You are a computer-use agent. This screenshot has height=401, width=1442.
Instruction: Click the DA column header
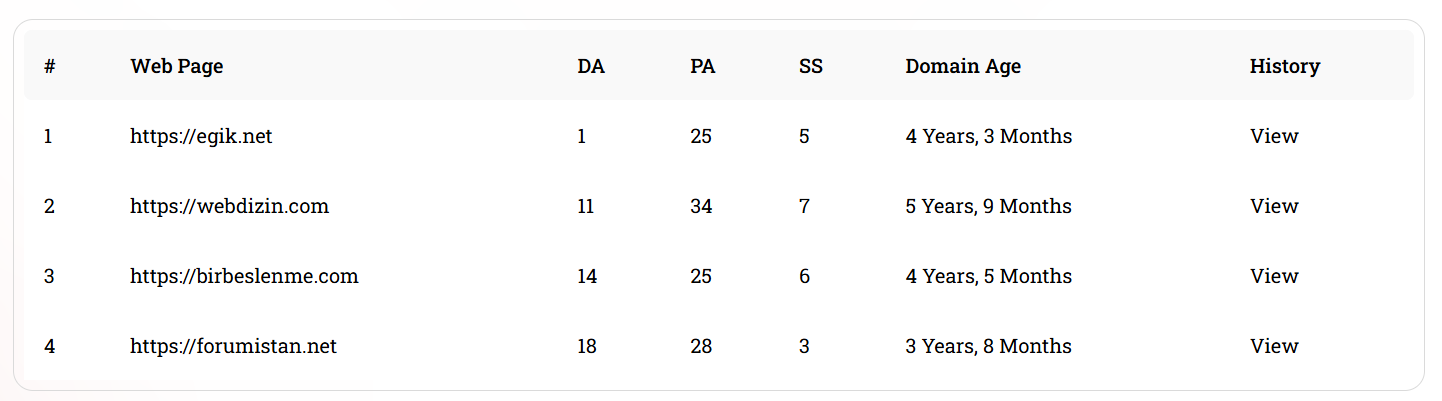pyautogui.click(x=591, y=66)
